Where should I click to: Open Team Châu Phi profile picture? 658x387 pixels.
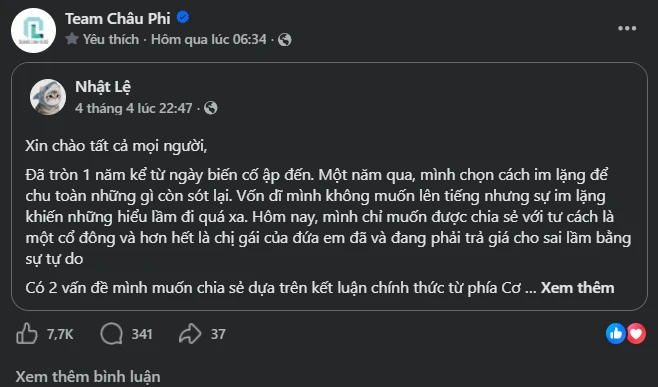33,30
